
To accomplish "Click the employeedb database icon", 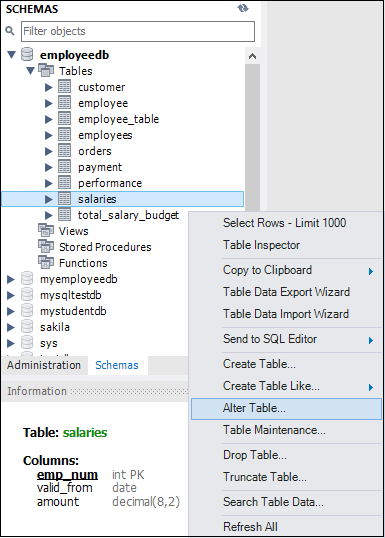I will click(27, 55).
